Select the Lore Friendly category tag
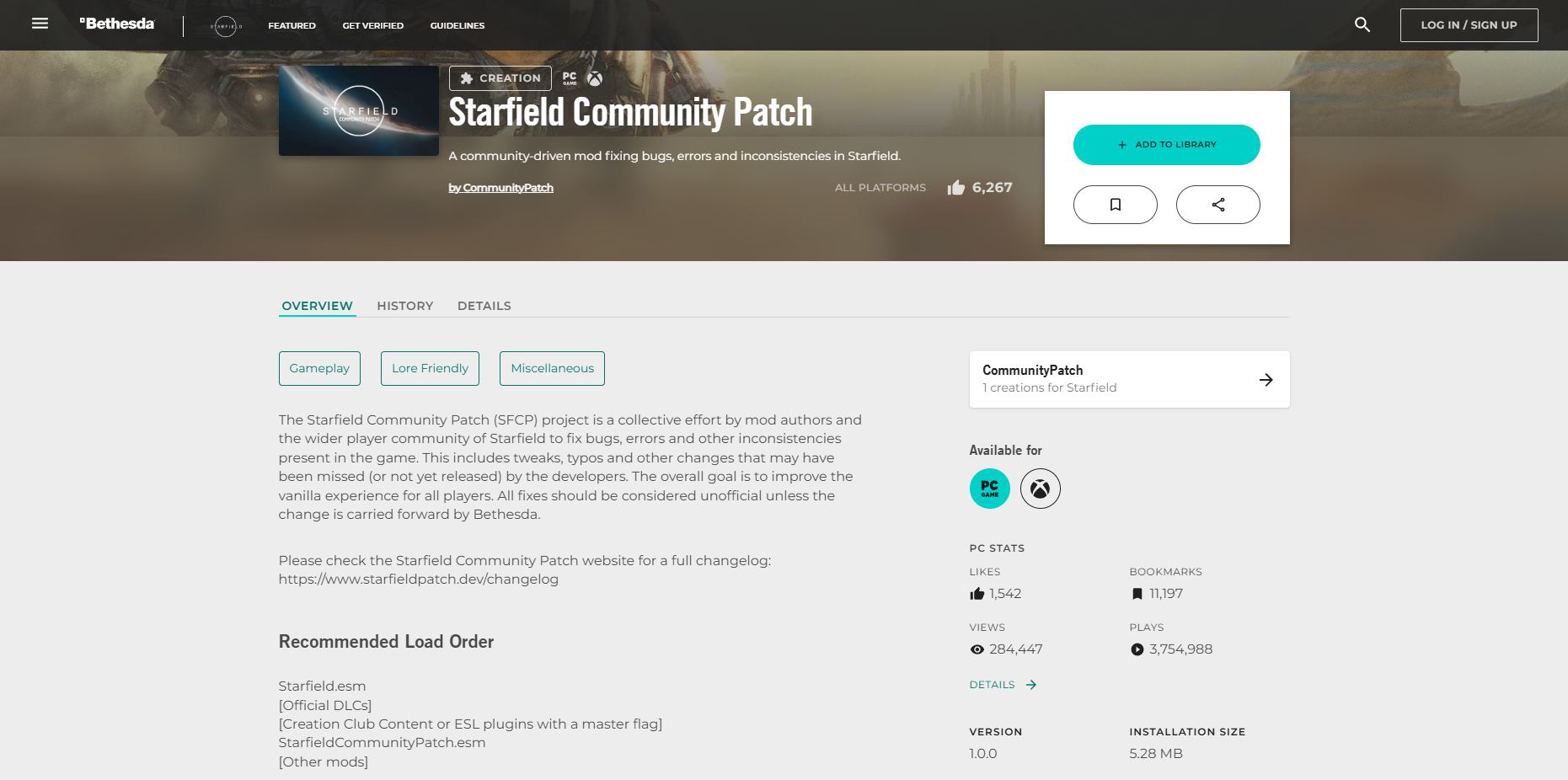The height and width of the screenshot is (780, 1568). (430, 369)
